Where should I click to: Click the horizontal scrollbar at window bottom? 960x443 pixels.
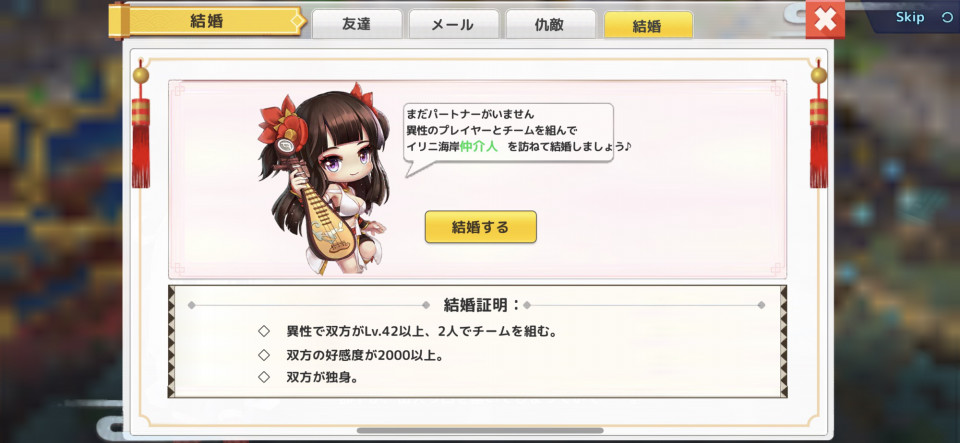pyautogui.click(x=480, y=431)
